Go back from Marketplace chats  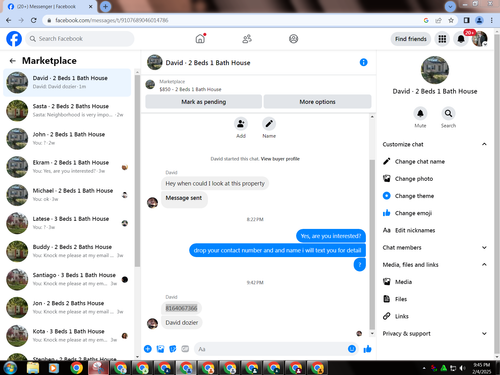click(x=13, y=61)
